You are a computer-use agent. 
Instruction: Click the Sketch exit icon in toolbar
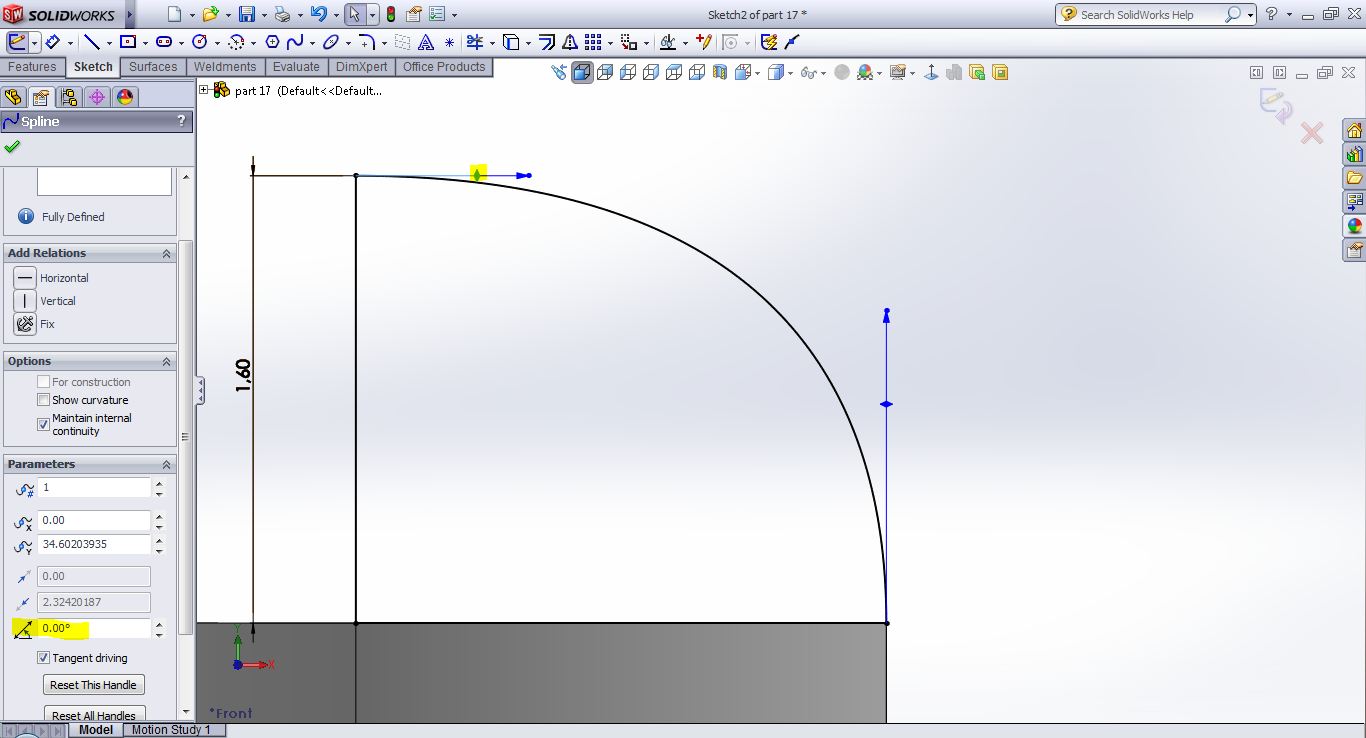pos(17,42)
